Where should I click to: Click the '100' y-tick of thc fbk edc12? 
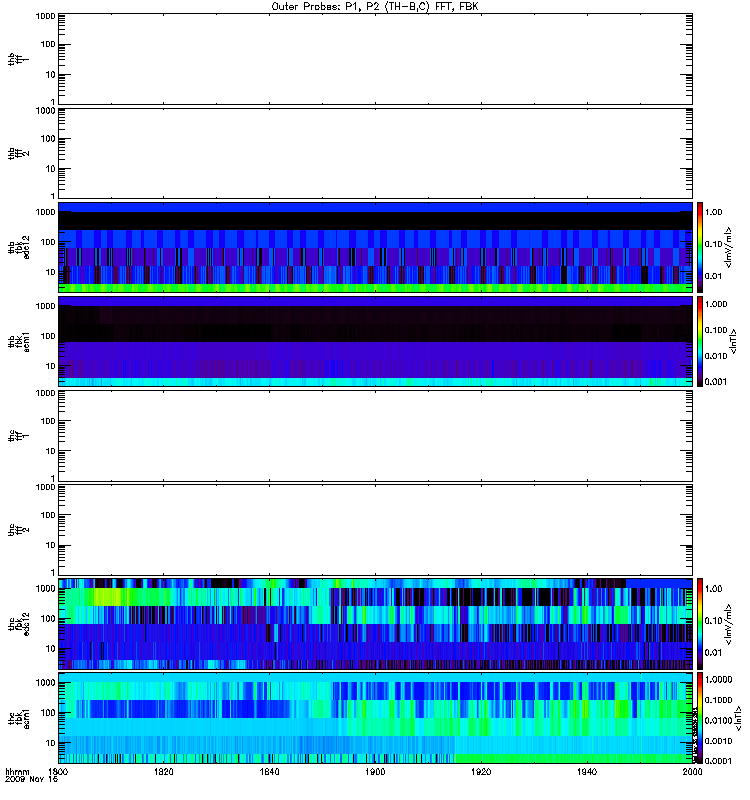pyautogui.click(x=47, y=619)
